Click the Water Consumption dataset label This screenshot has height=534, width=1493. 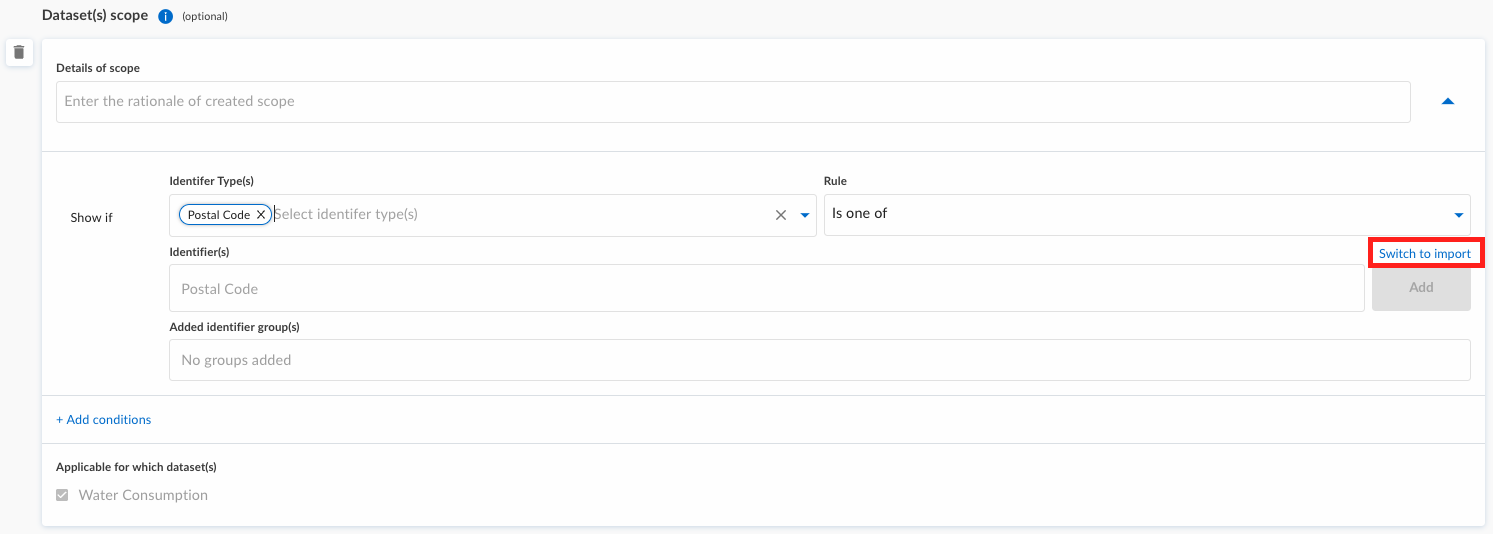(x=143, y=495)
